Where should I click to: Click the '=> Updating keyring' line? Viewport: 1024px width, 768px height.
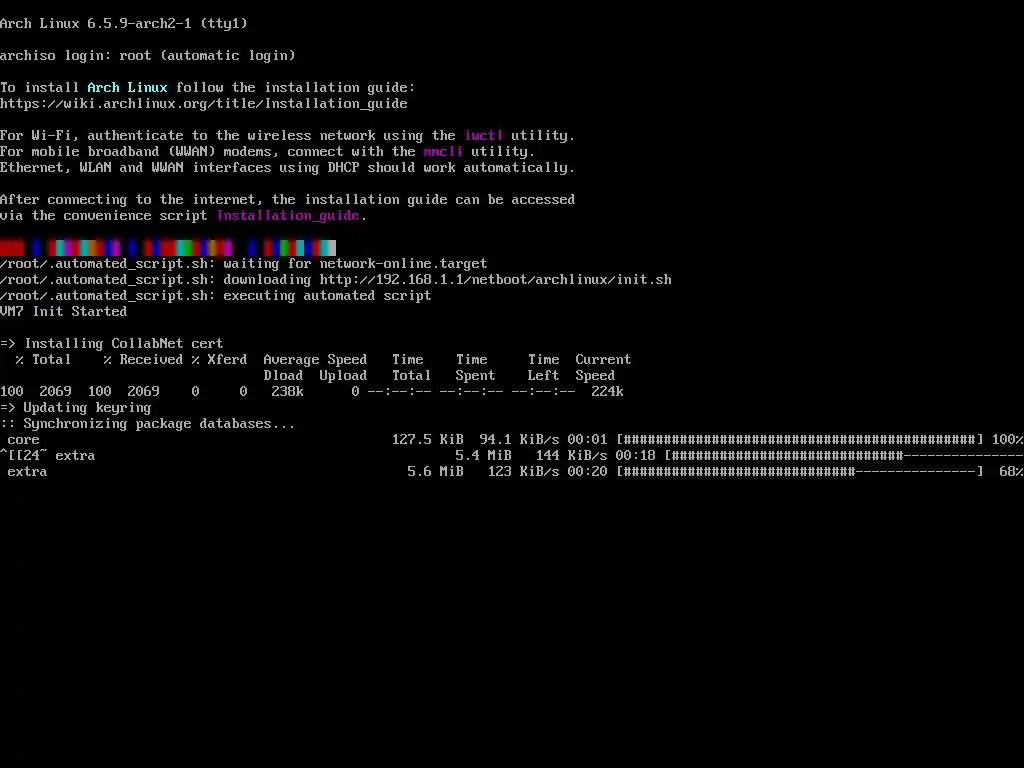pos(76,408)
